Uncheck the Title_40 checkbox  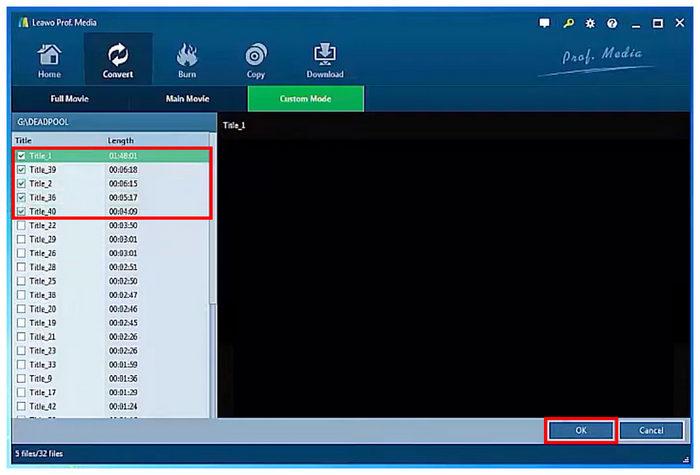click(x=21, y=211)
